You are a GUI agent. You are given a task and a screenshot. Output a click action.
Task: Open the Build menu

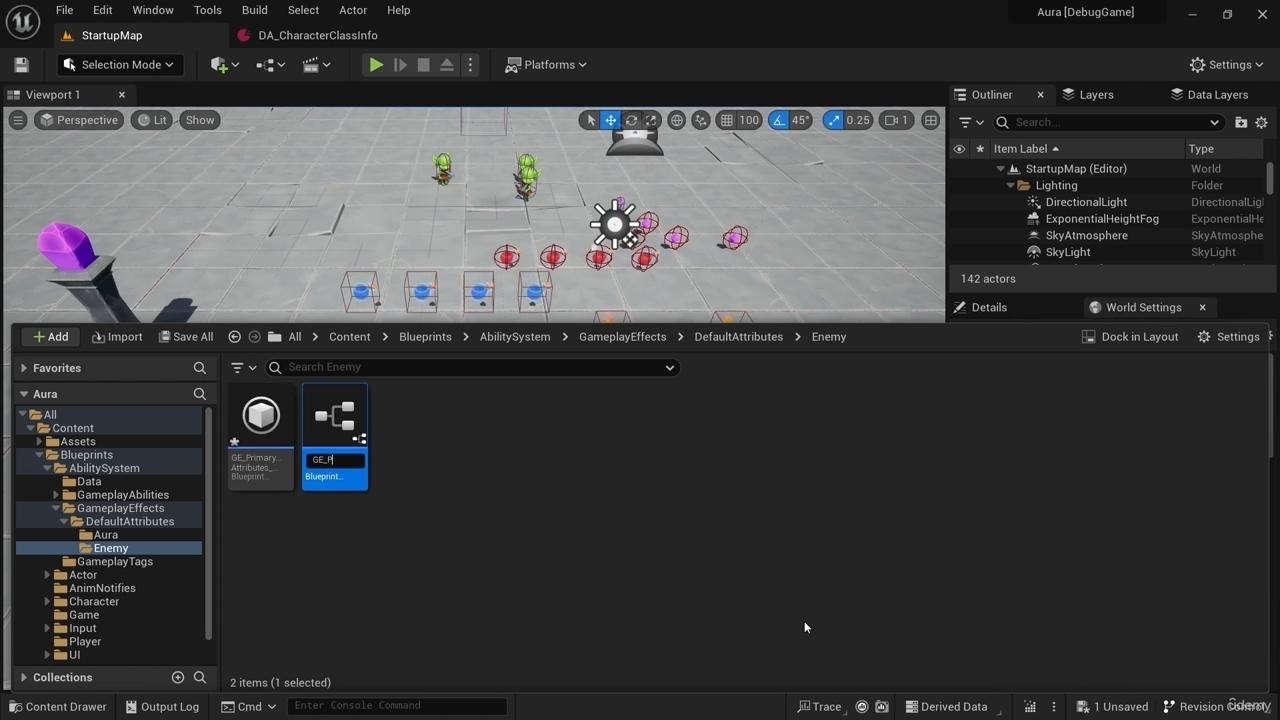(x=255, y=10)
